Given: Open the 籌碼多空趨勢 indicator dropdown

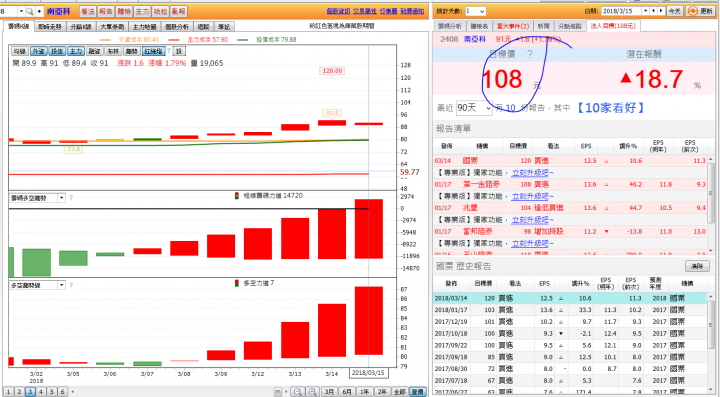Looking at the screenshot, I should coord(62,198).
